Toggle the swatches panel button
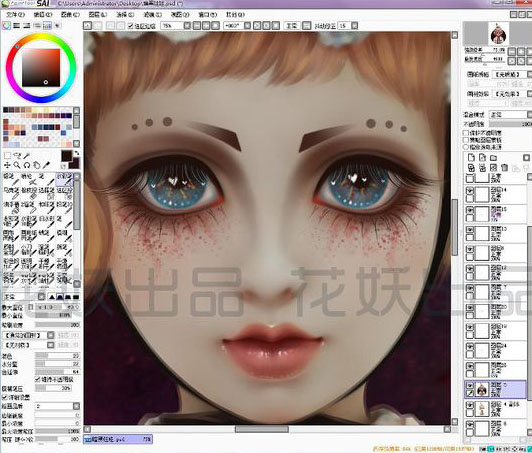Viewport: 532px width, 453px height. [x=47, y=25]
